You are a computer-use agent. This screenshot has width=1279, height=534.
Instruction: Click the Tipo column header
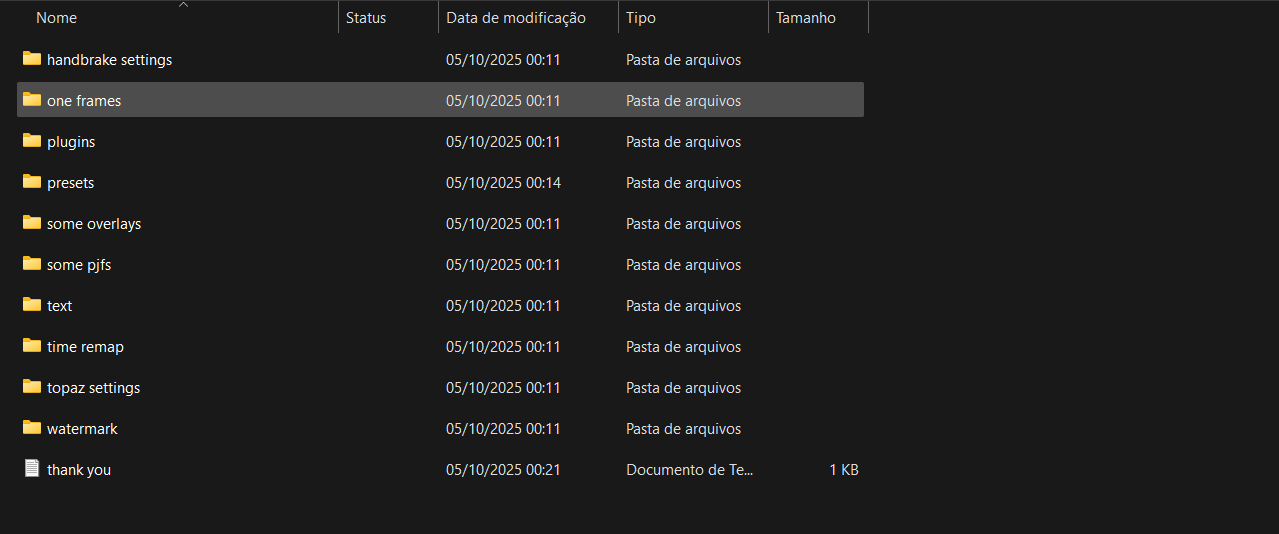click(x=640, y=18)
